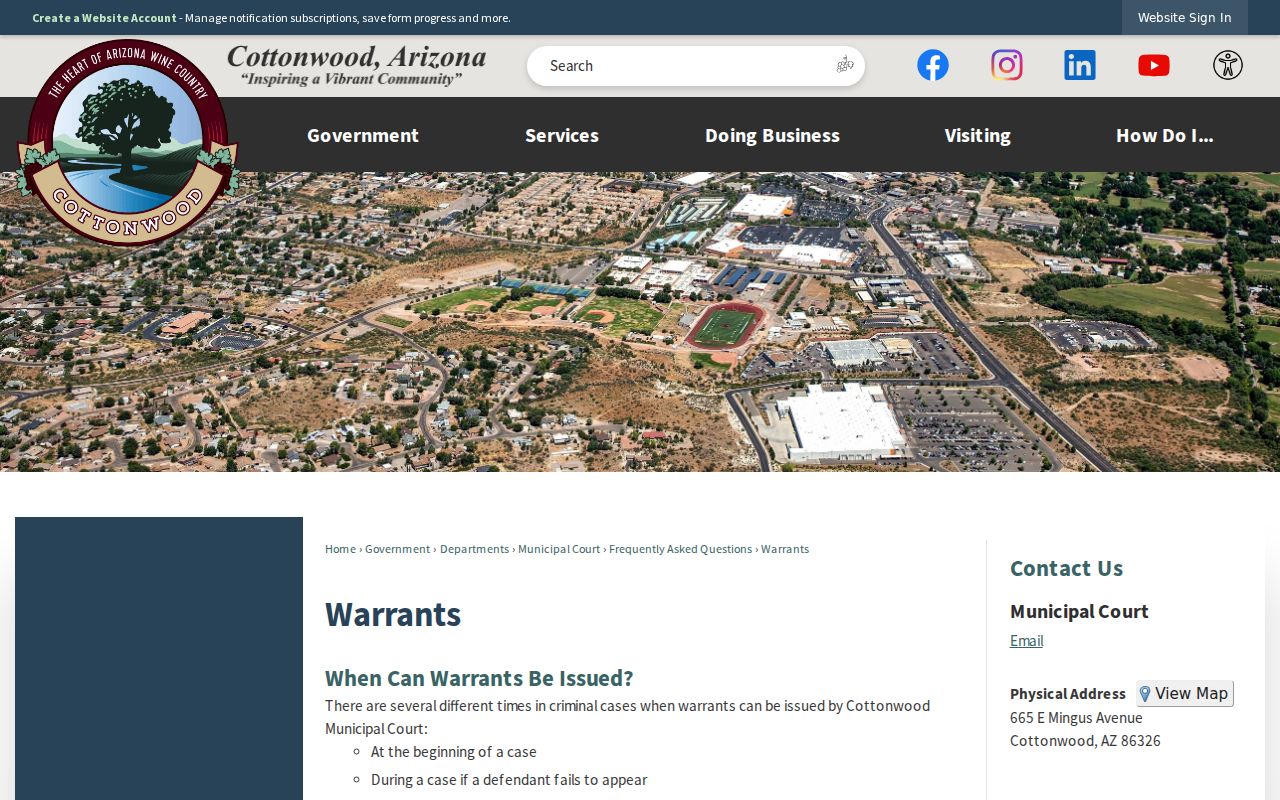Click 'During a case if a defendant fails to appear'
The width and height of the screenshot is (1280, 800).
coord(509,780)
